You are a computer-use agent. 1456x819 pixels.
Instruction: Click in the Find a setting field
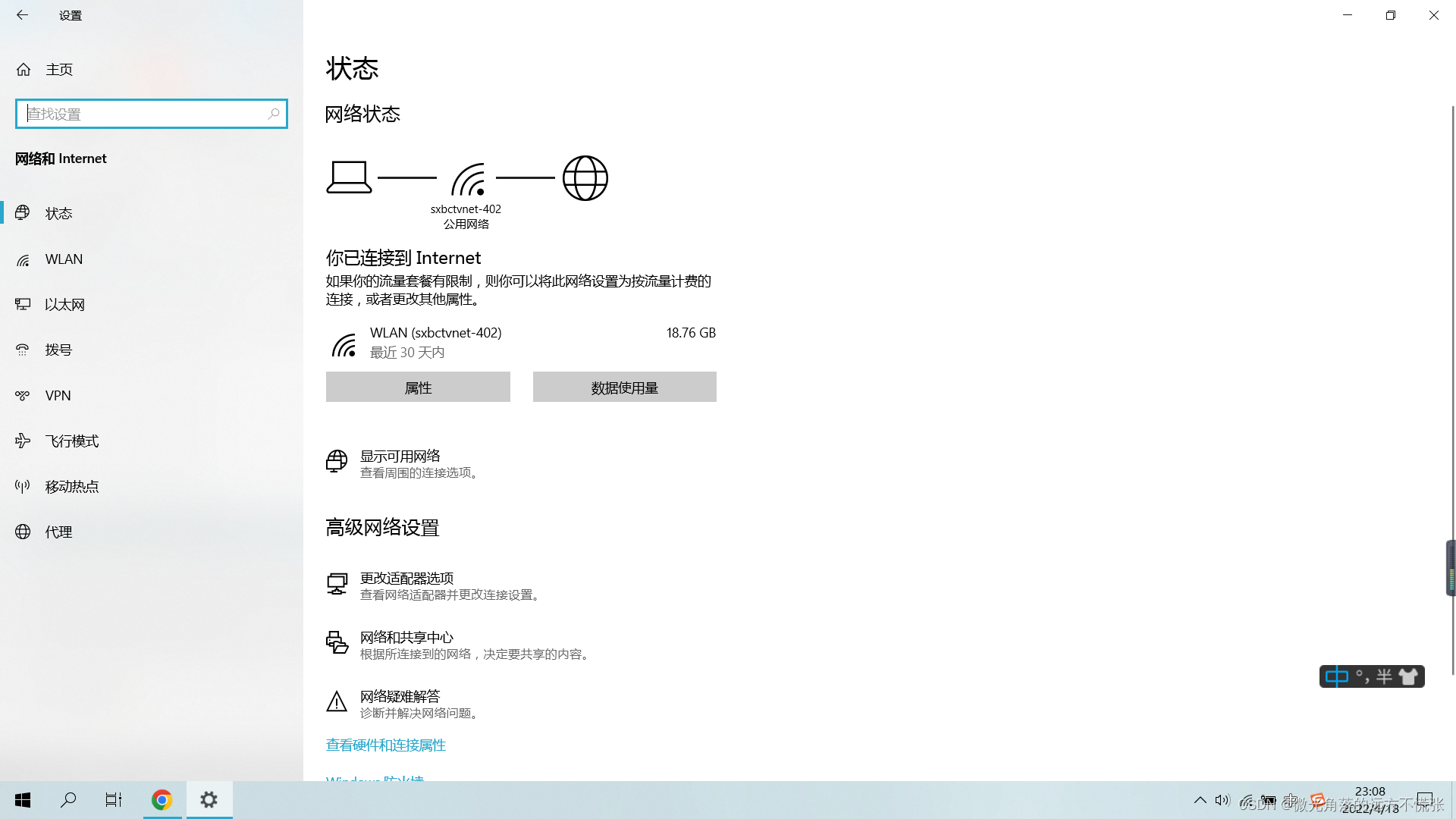[144, 114]
